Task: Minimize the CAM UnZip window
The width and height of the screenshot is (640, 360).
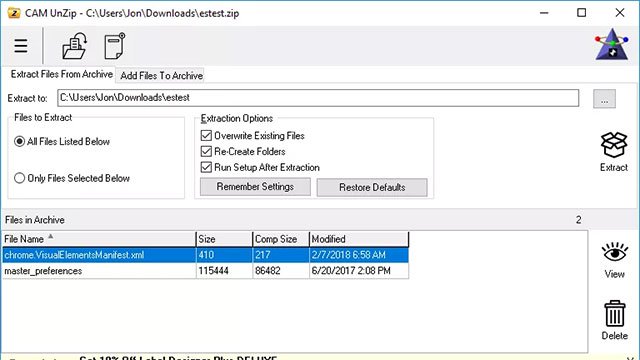Action: tap(544, 13)
